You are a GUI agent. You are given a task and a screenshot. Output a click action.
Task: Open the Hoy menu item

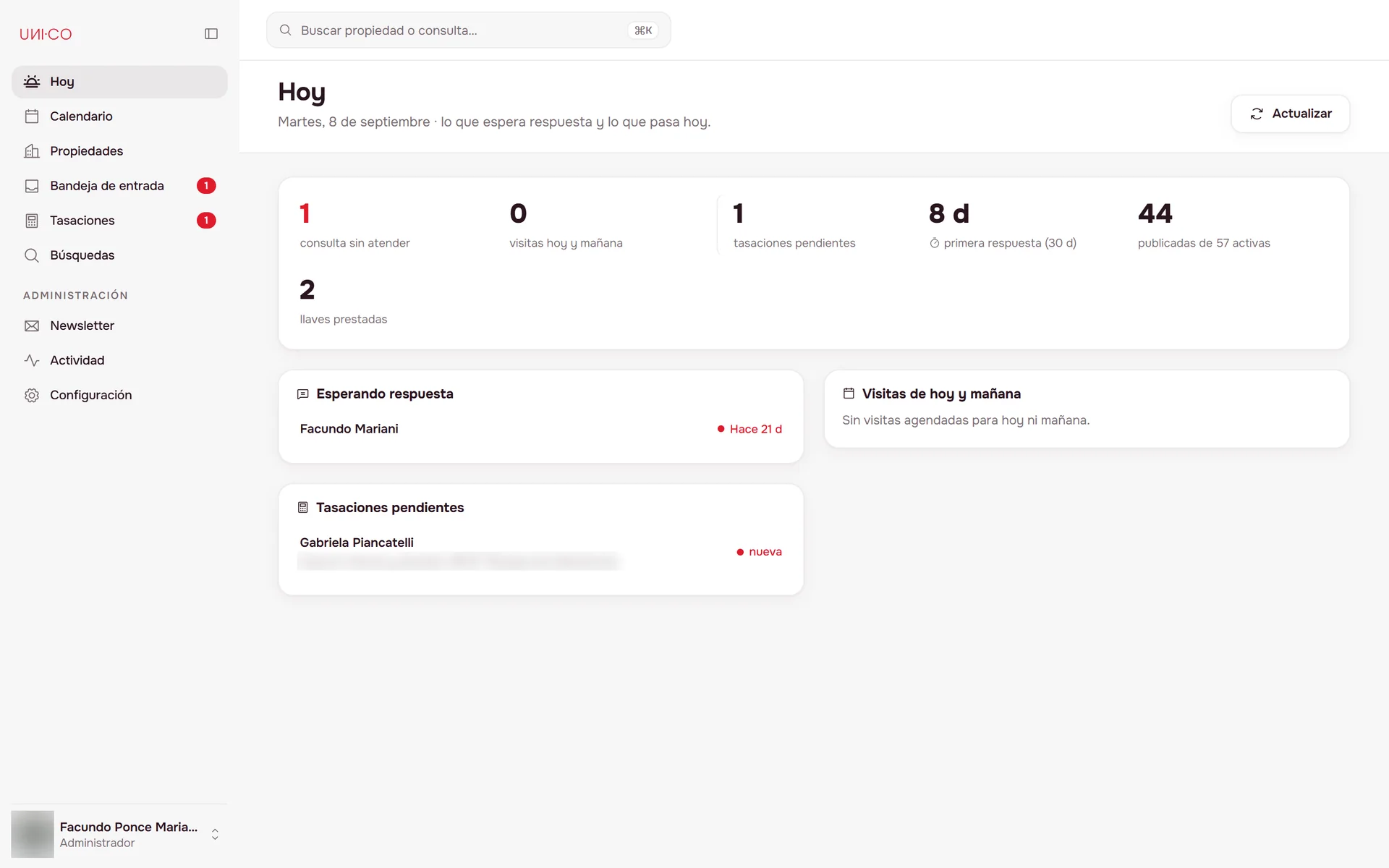[x=119, y=82]
